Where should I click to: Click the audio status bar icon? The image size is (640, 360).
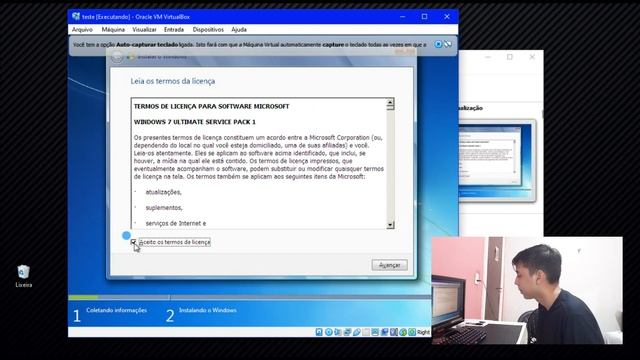point(338,332)
